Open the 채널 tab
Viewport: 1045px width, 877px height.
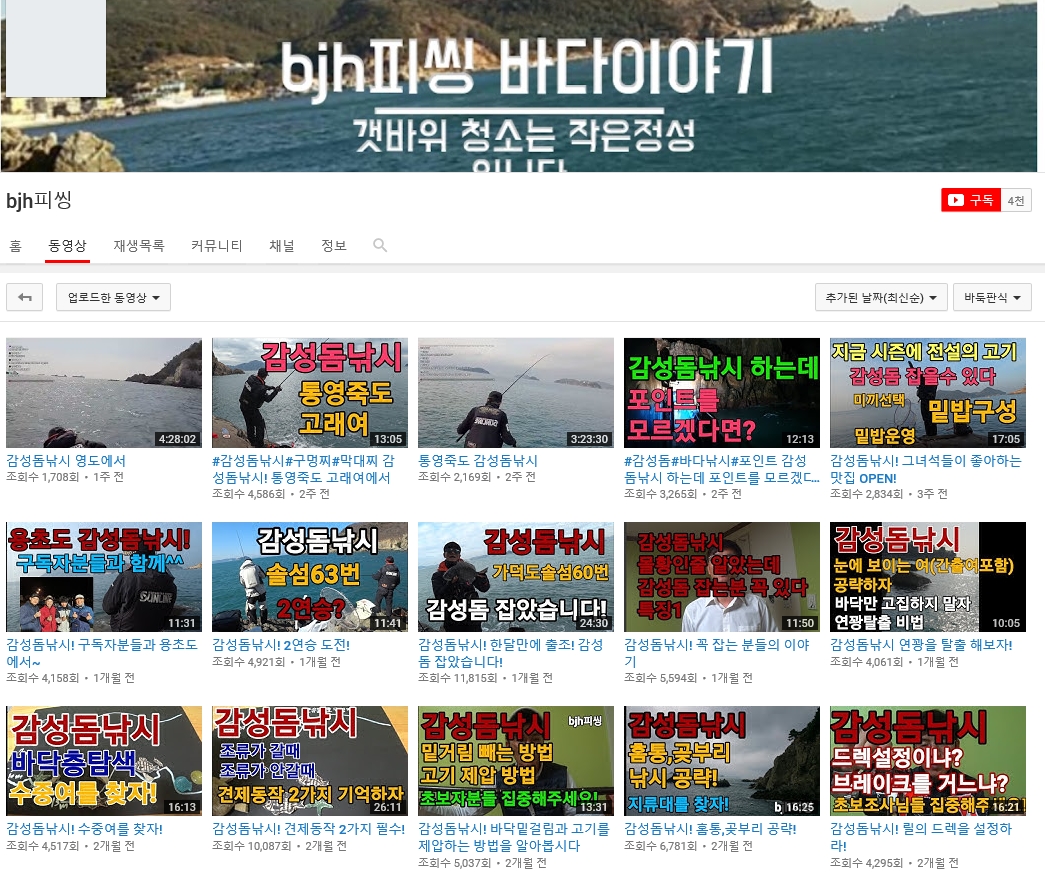pyautogui.click(x=281, y=245)
